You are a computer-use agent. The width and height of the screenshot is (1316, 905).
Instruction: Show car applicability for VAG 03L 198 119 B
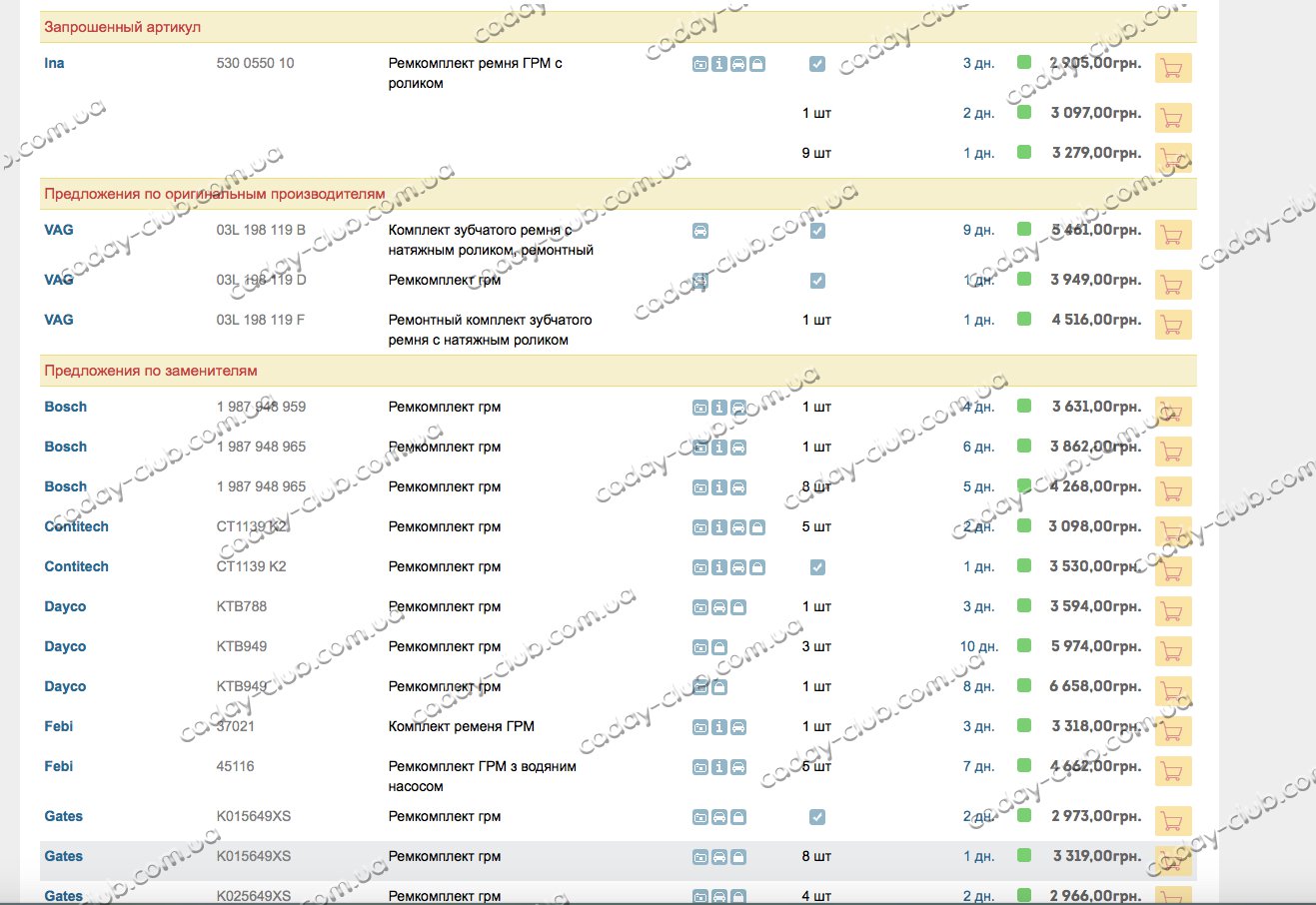(x=700, y=231)
